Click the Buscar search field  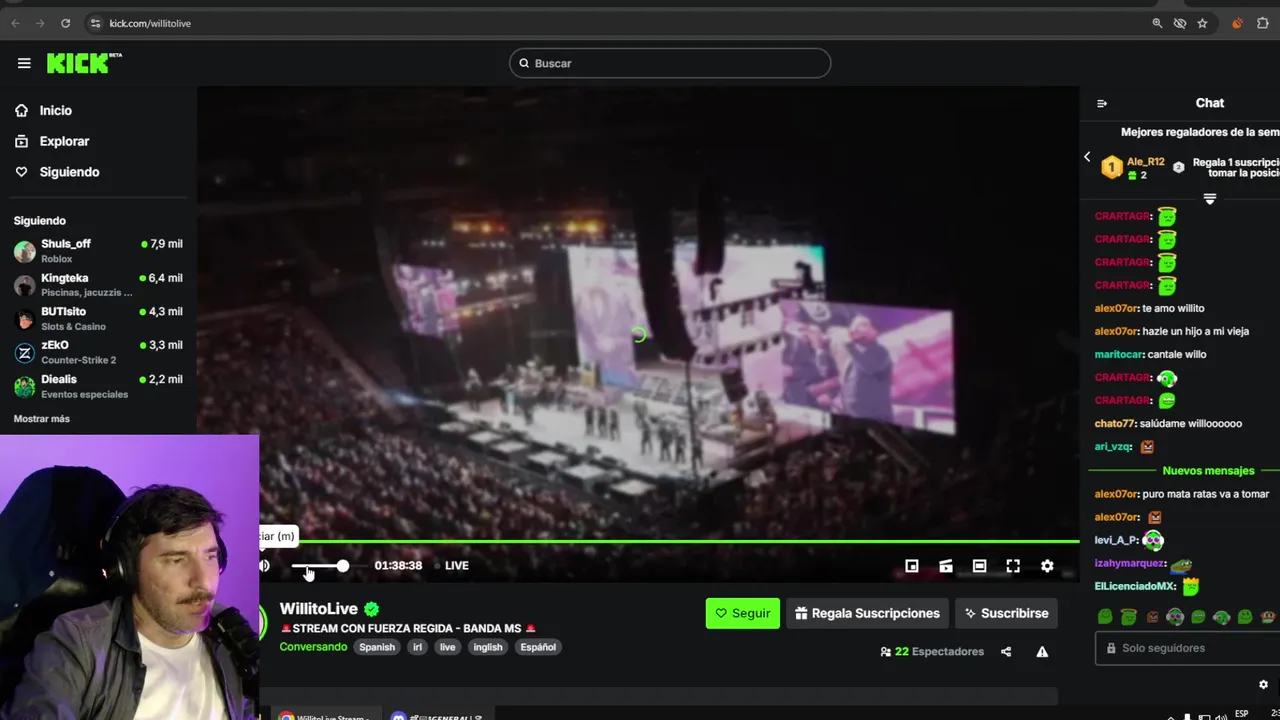(x=670, y=63)
